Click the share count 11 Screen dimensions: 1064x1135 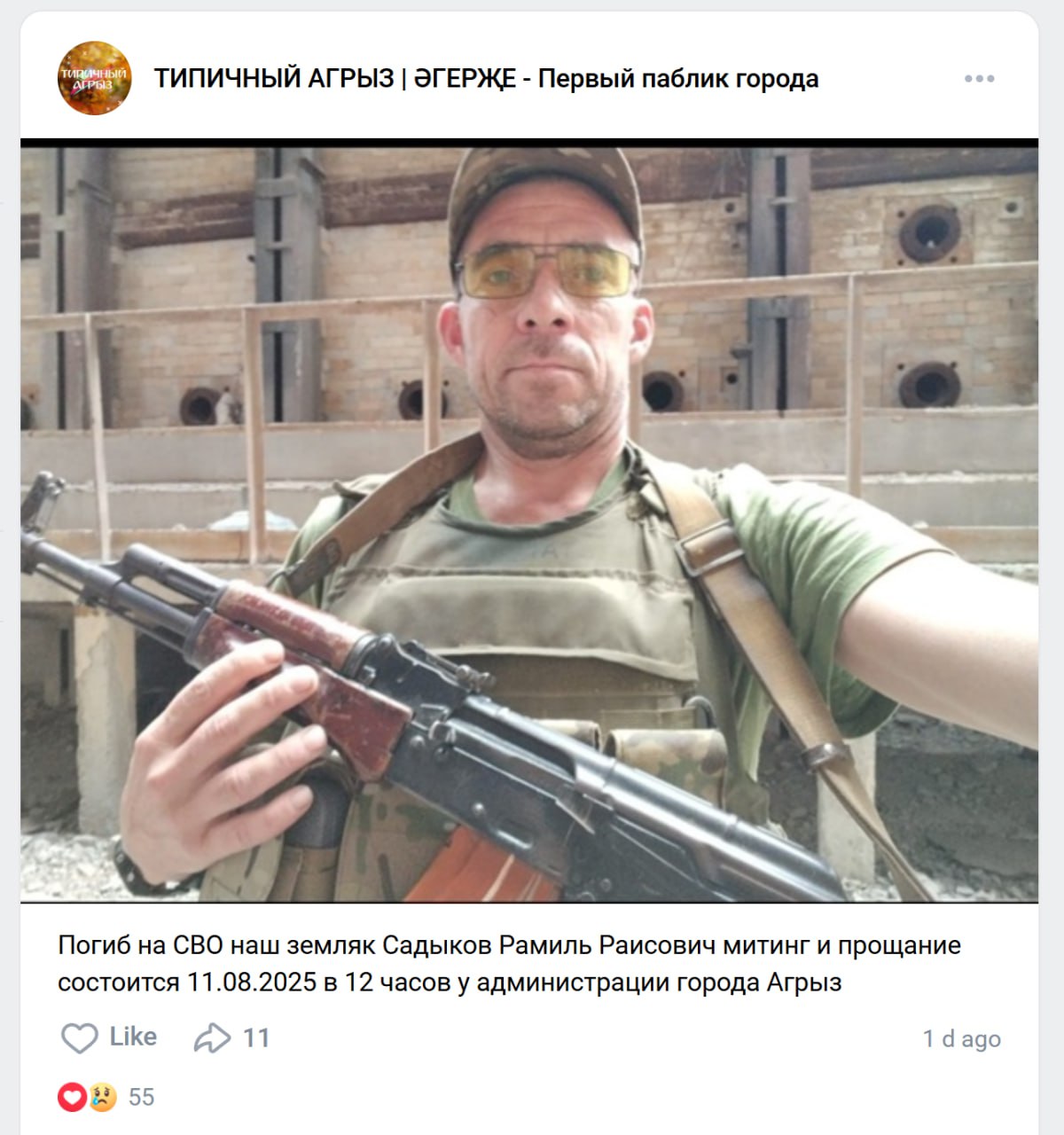(256, 1037)
